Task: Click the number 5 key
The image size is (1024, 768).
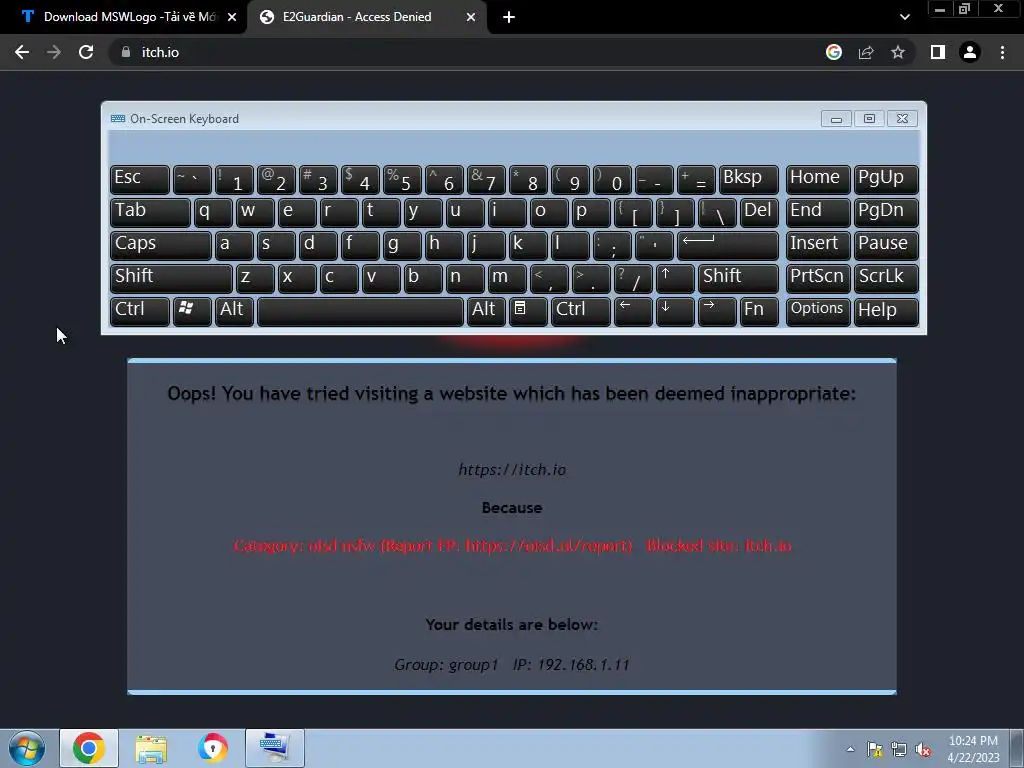Action: point(402,179)
